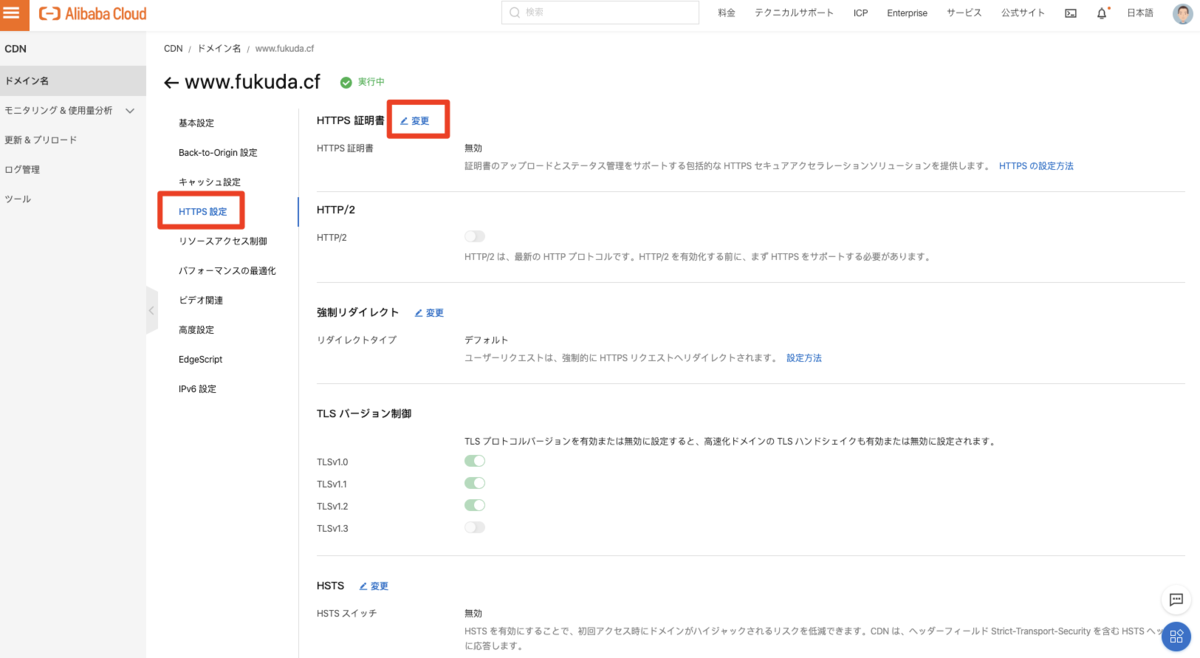Open テクニカルサポート in top navigation
The image size is (1200, 658).
coord(794,13)
